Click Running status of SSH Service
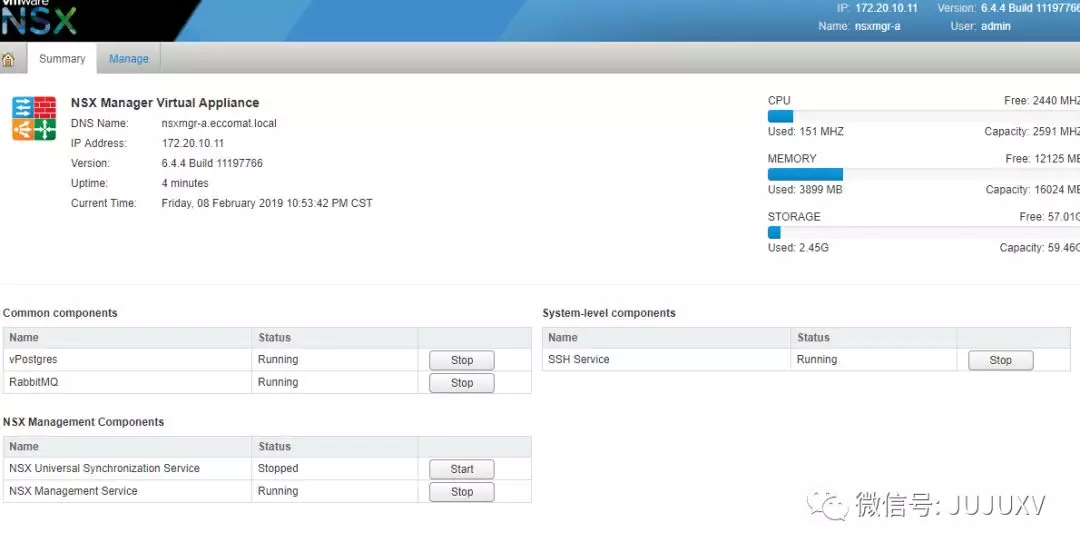 [817, 360]
